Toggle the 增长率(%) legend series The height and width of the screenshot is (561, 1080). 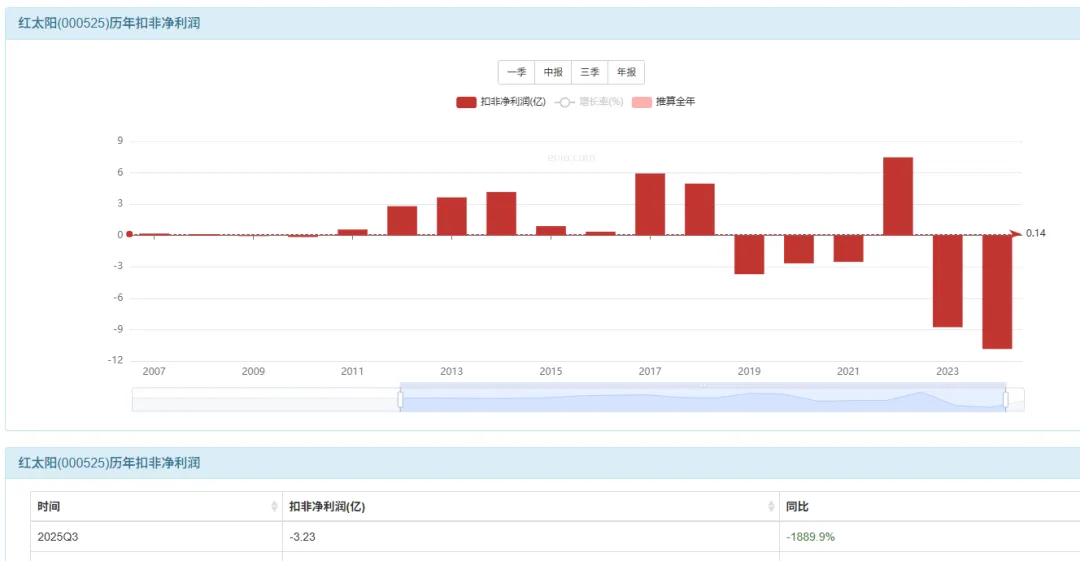tap(589, 102)
